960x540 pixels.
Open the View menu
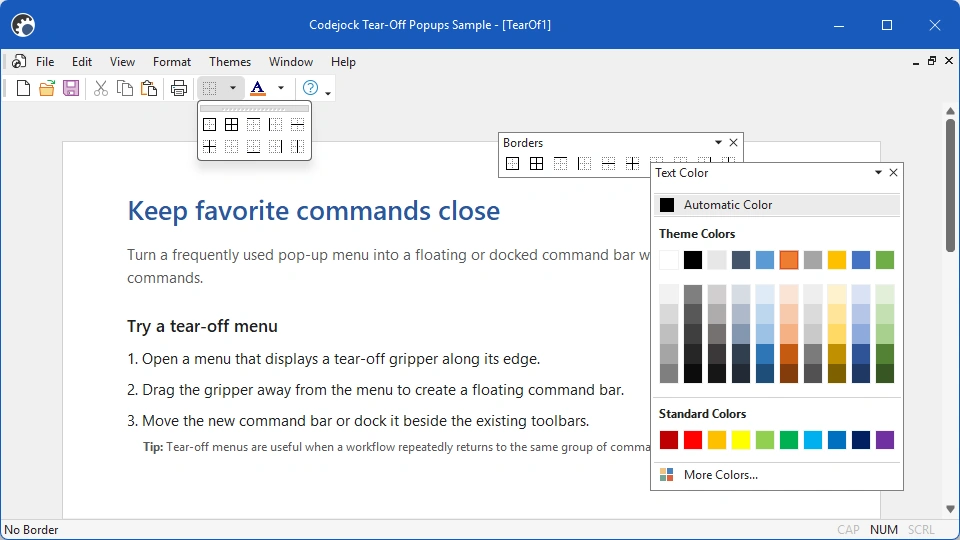coord(122,62)
